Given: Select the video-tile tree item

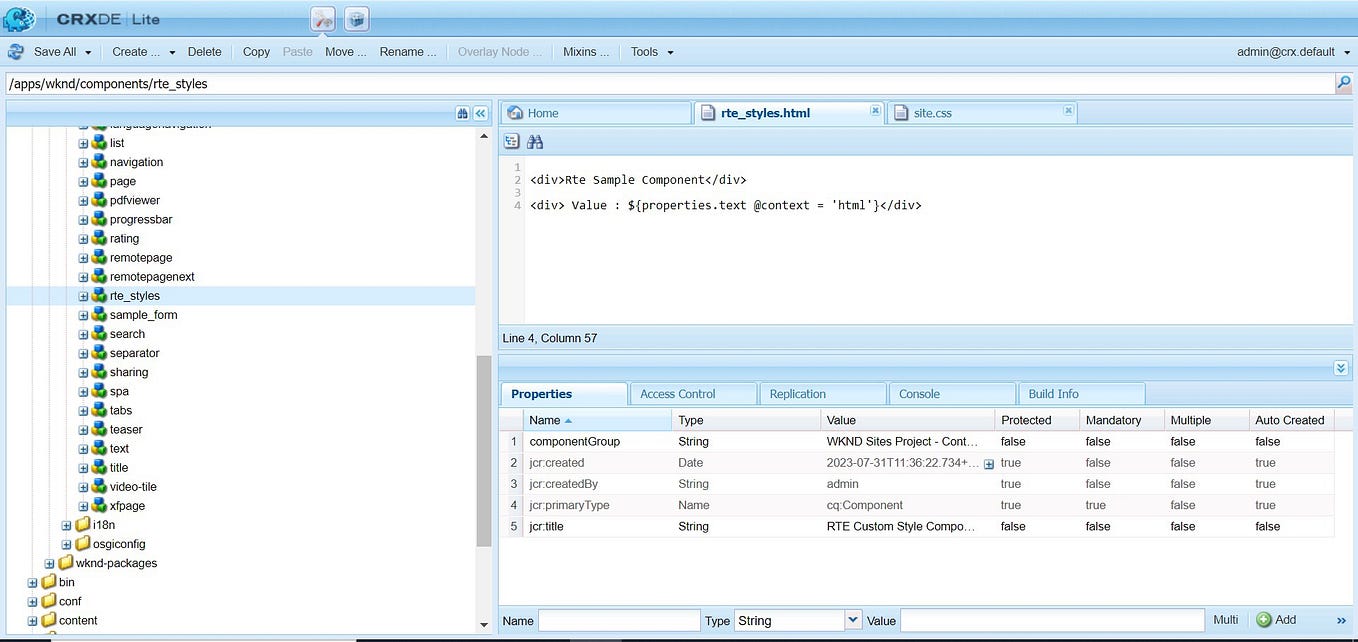Looking at the screenshot, I should [133, 487].
